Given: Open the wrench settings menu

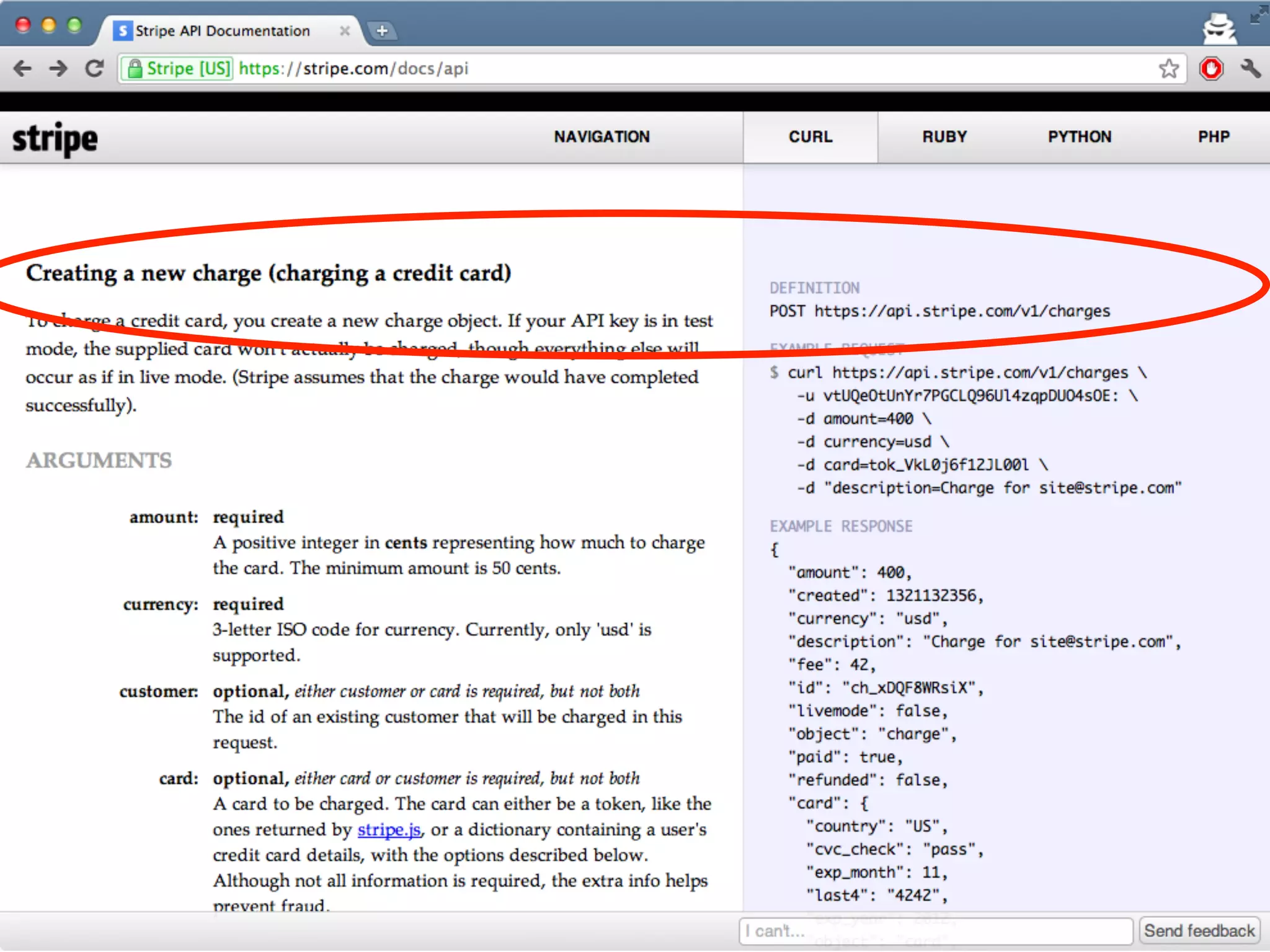Looking at the screenshot, I should (1251, 68).
